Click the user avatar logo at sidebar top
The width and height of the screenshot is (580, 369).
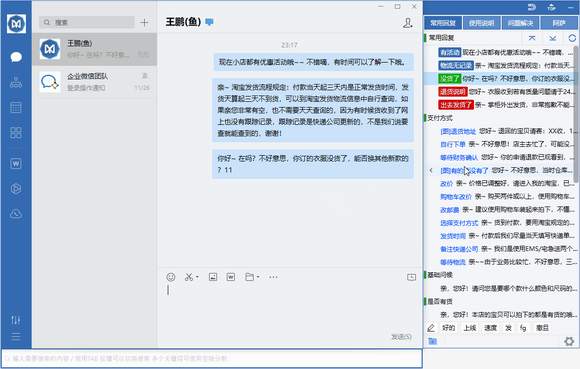(16, 24)
